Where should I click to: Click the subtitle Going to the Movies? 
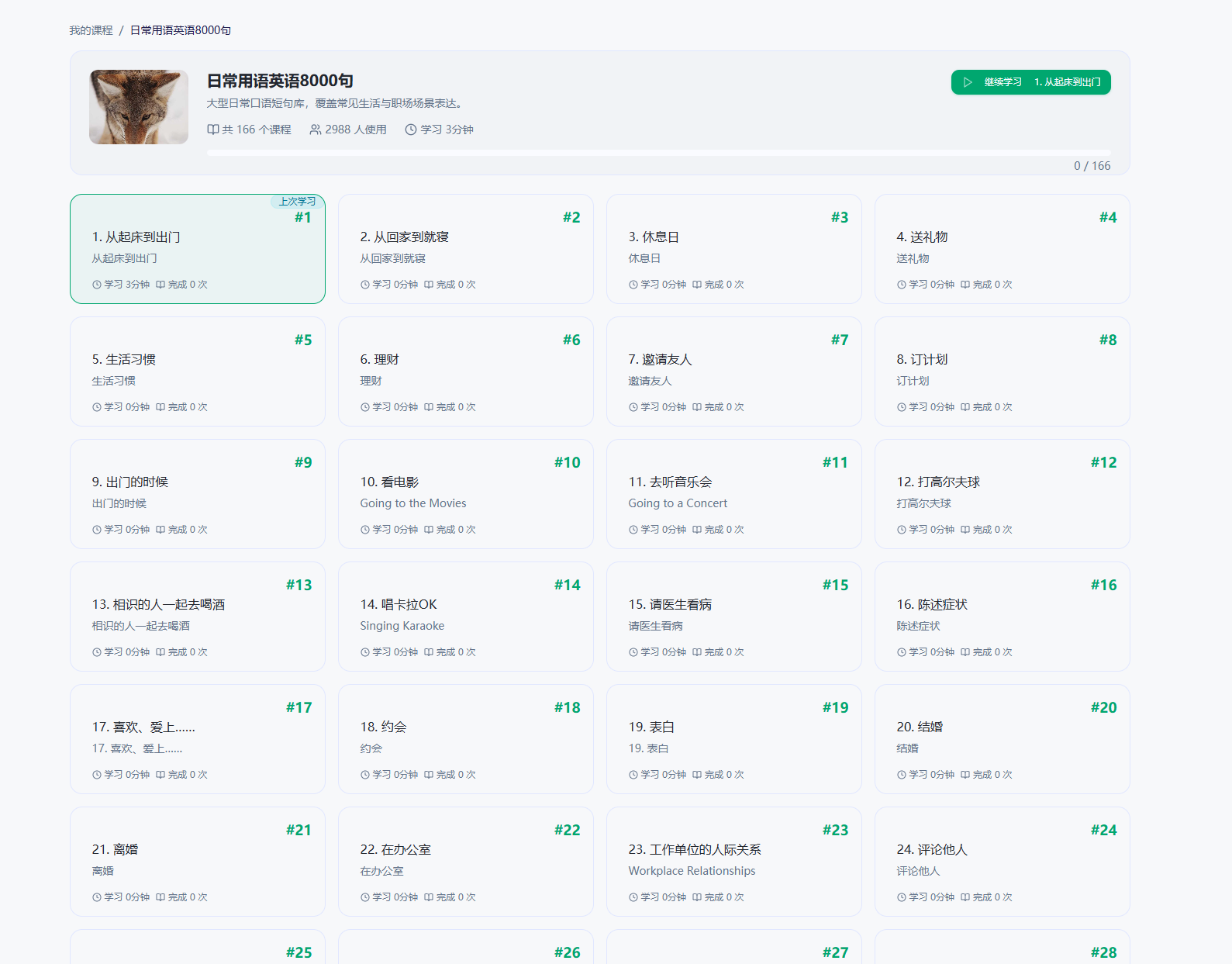pyautogui.click(x=413, y=503)
